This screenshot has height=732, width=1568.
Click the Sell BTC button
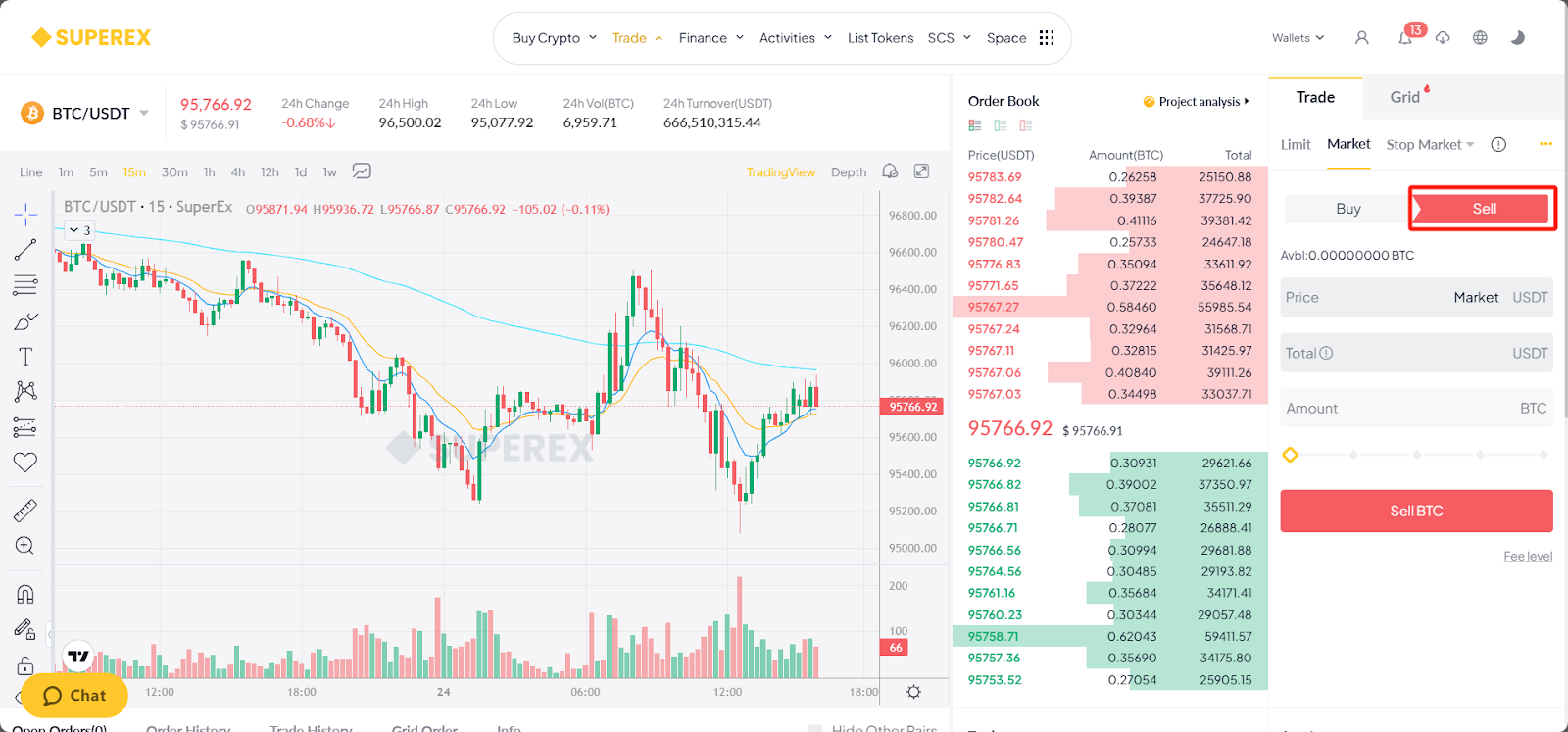(x=1416, y=511)
